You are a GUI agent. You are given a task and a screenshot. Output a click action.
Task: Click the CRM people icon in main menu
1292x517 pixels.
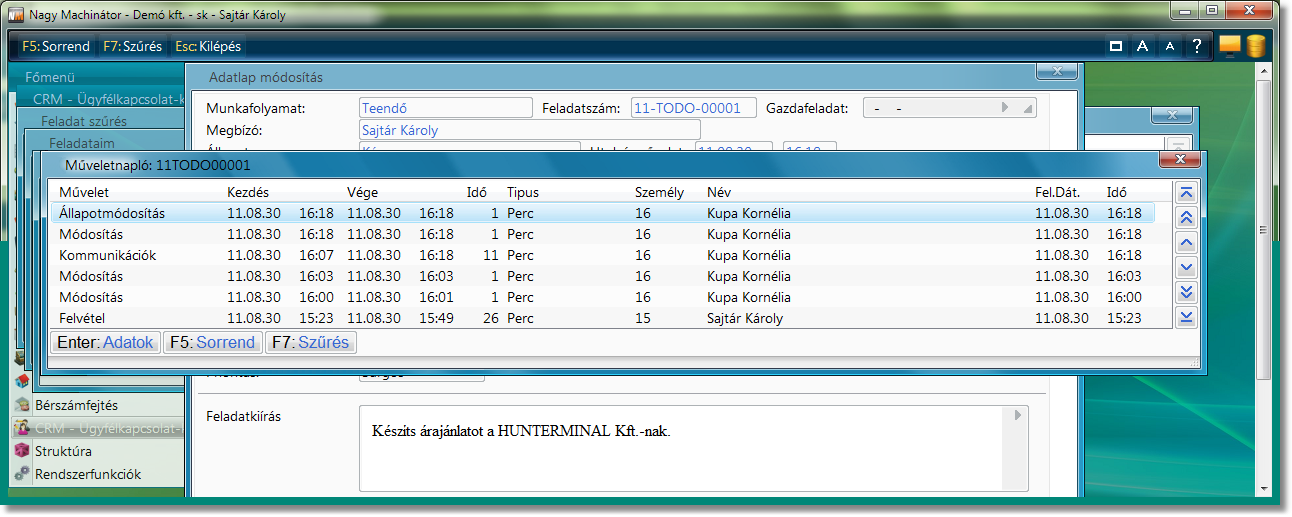pos(21,429)
